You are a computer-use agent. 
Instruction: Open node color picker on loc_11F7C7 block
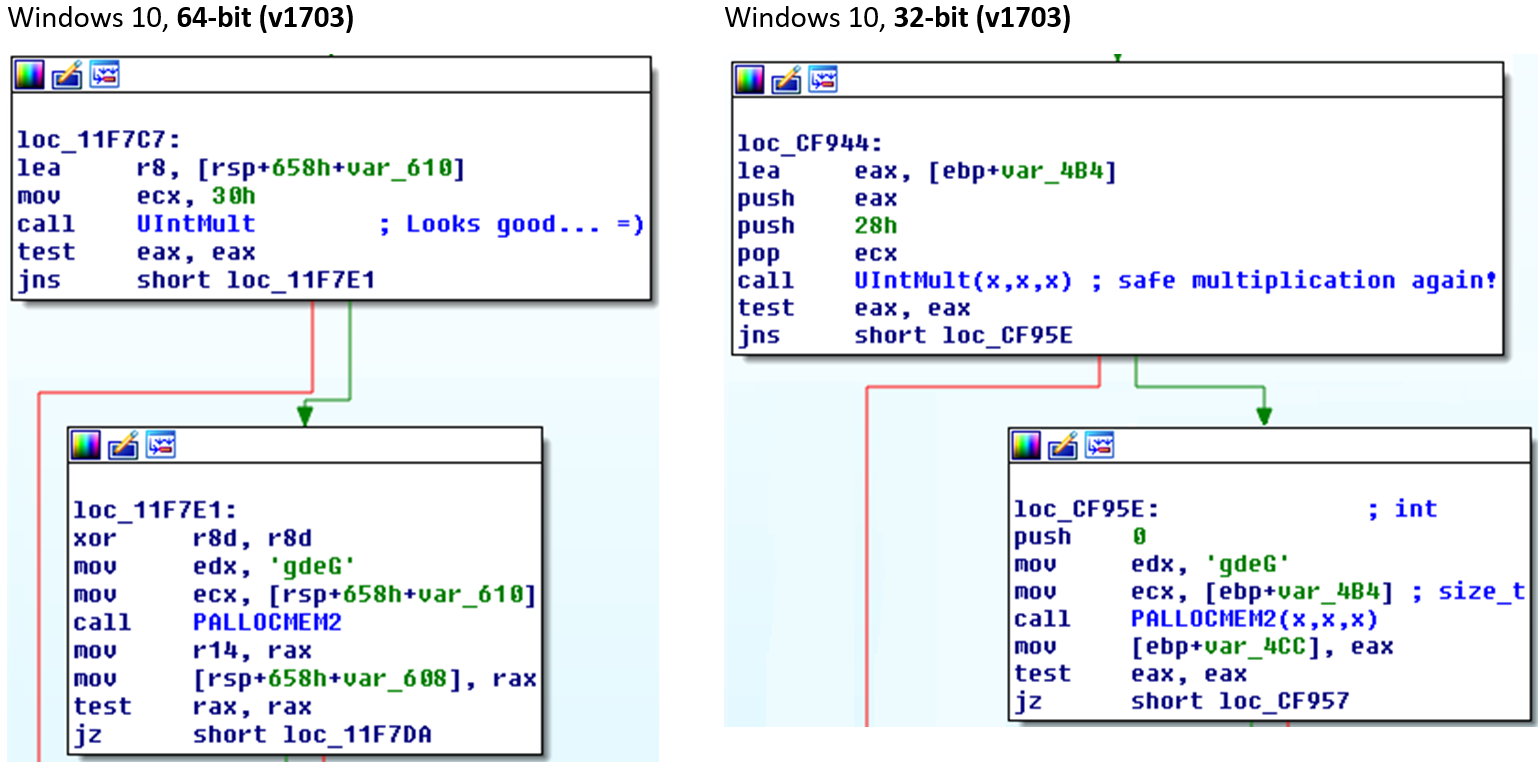pyautogui.click(x=30, y=75)
